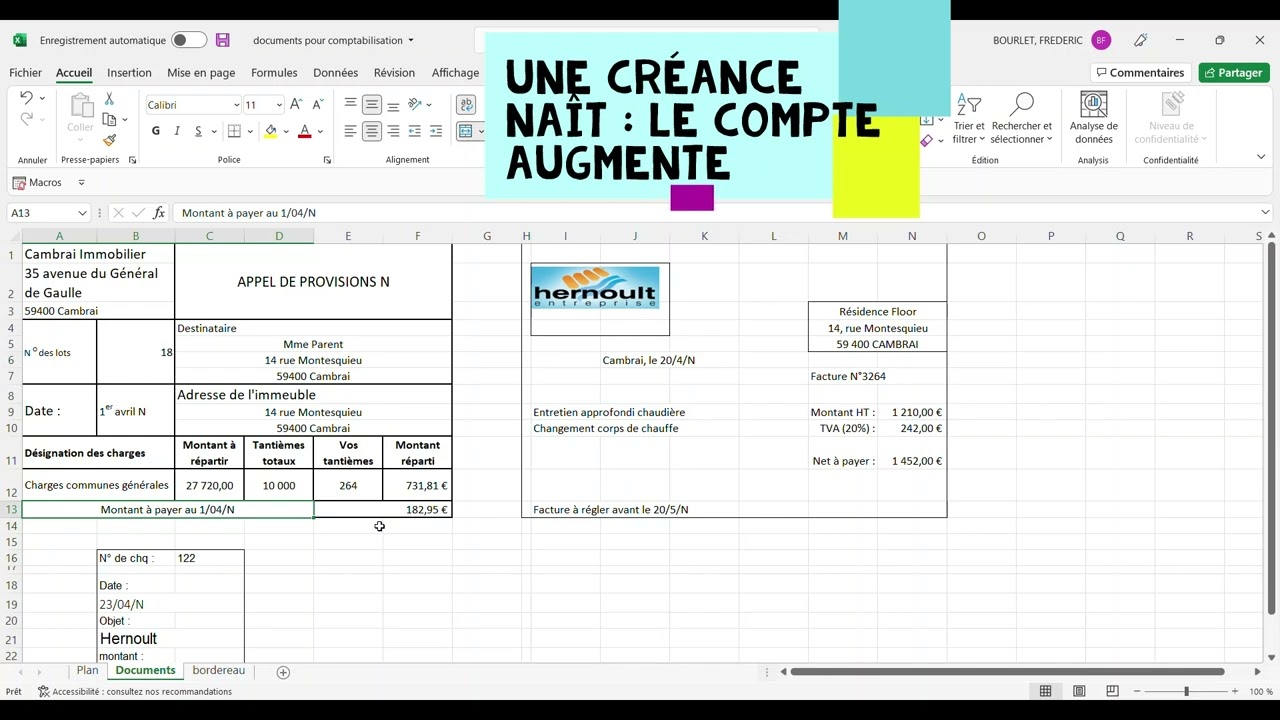The image size is (1280, 720).
Task: Click the green Partager button
Action: pyautogui.click(x=1234, y=73)
